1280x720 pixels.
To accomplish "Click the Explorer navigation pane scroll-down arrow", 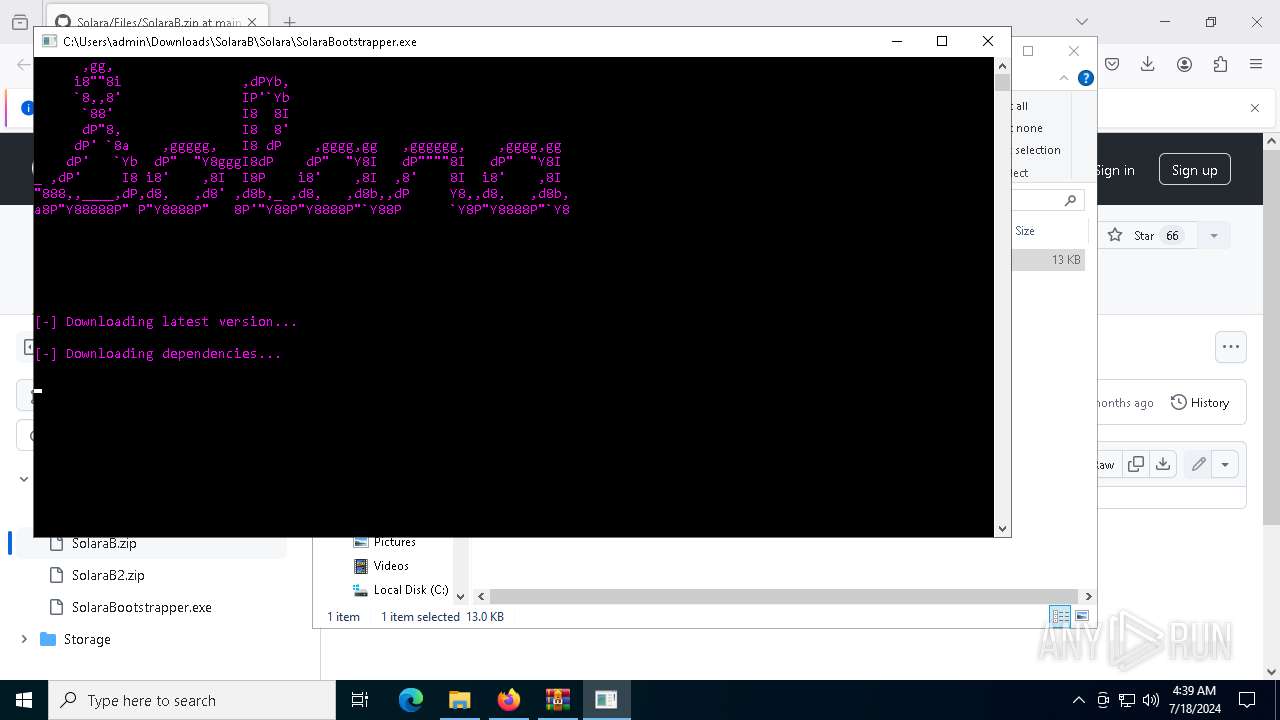I will point(461,596).
